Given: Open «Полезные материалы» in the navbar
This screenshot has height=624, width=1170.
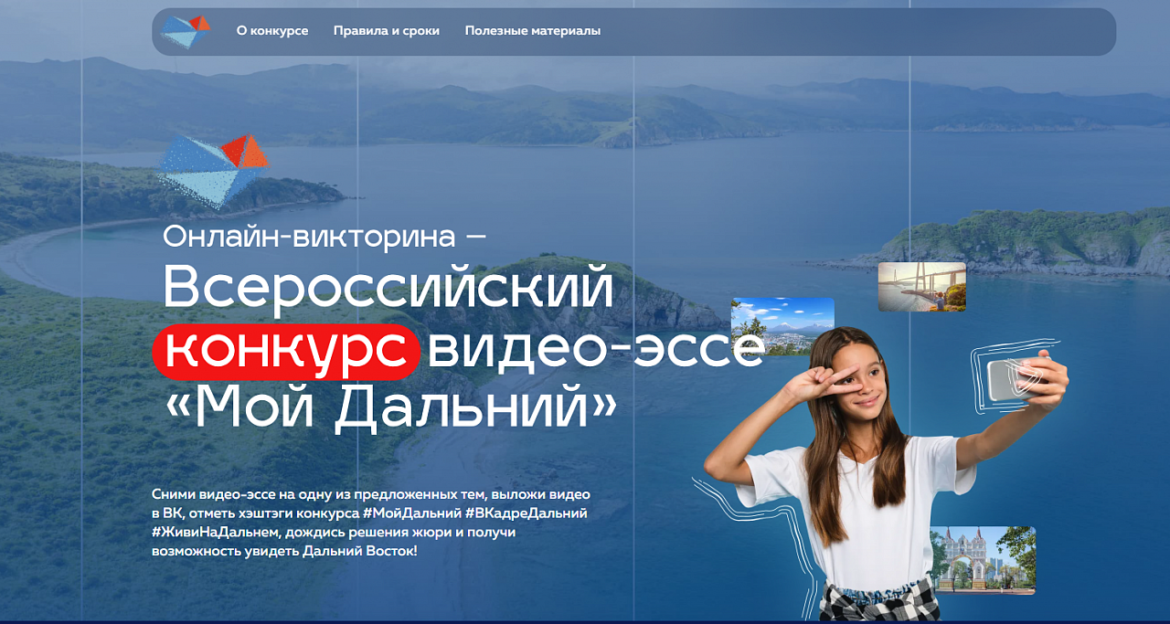Looking at the screenshot, I should [x=532, y=31].
